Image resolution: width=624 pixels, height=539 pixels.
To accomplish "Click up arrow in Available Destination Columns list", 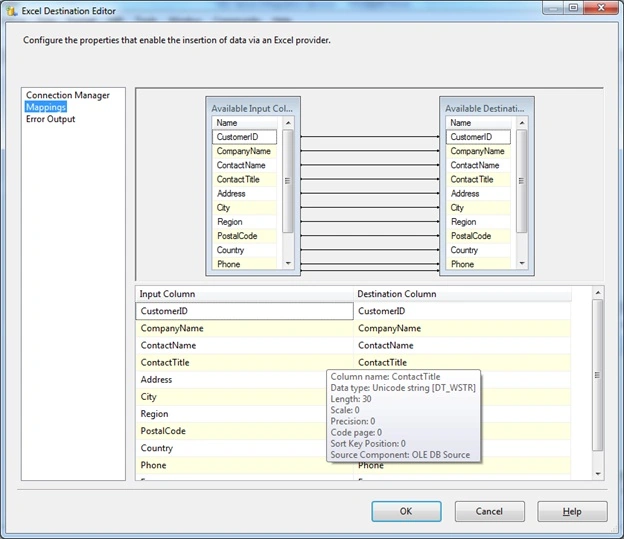I will [522, 123].
